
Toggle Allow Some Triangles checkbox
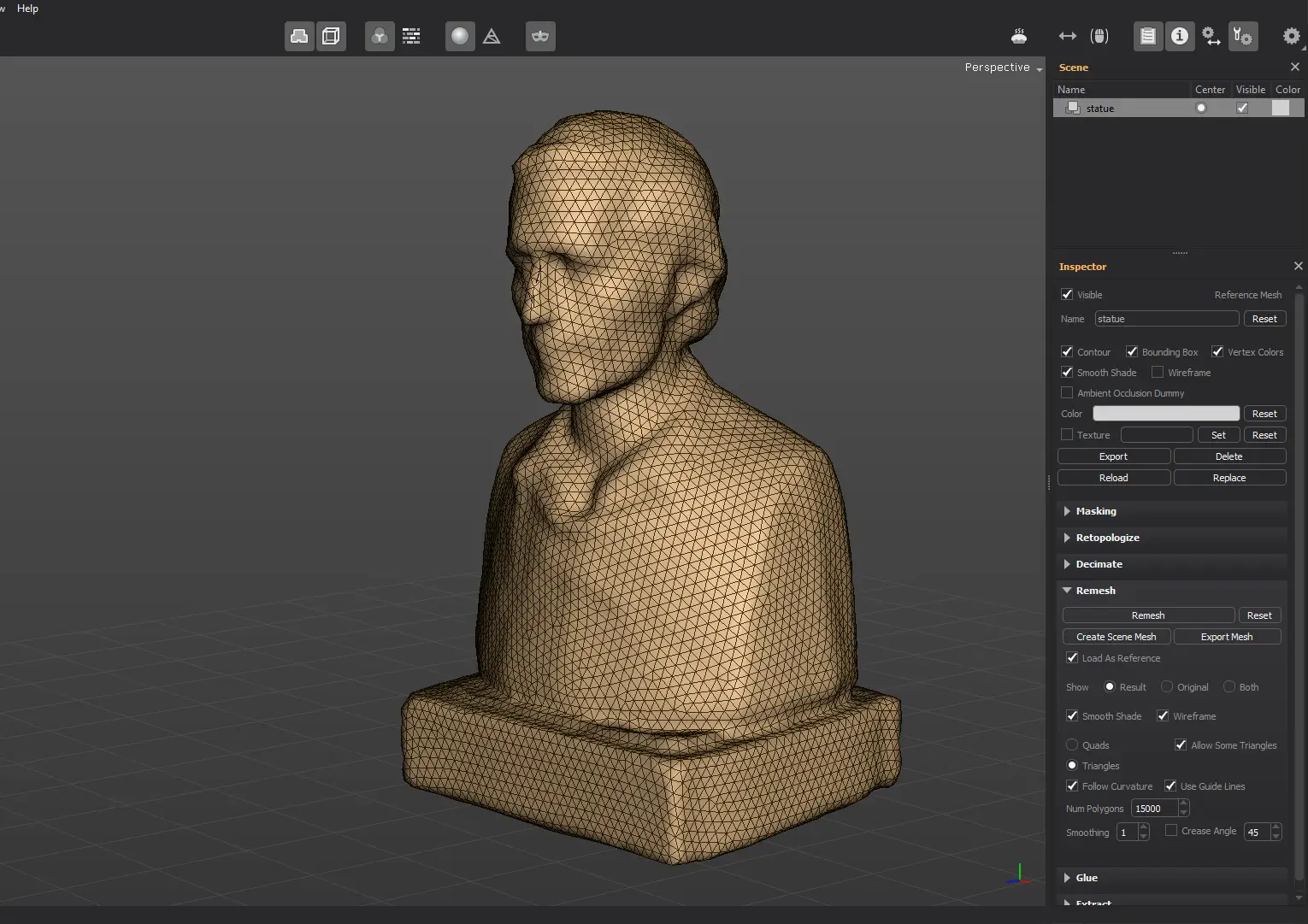(x=1181, y=744)
